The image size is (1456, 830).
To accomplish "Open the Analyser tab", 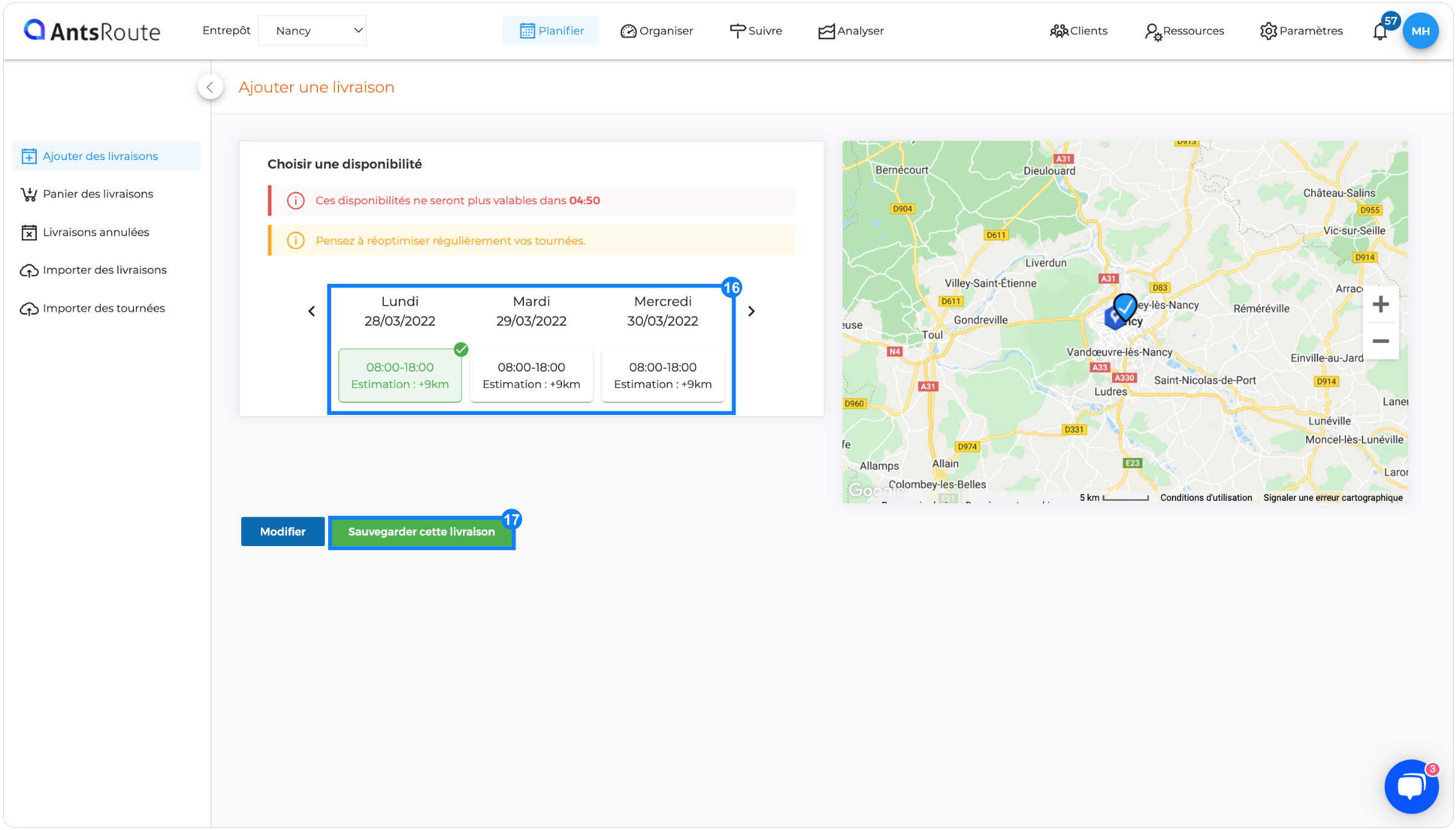I will pyautogui.click(x=851, y=31).
